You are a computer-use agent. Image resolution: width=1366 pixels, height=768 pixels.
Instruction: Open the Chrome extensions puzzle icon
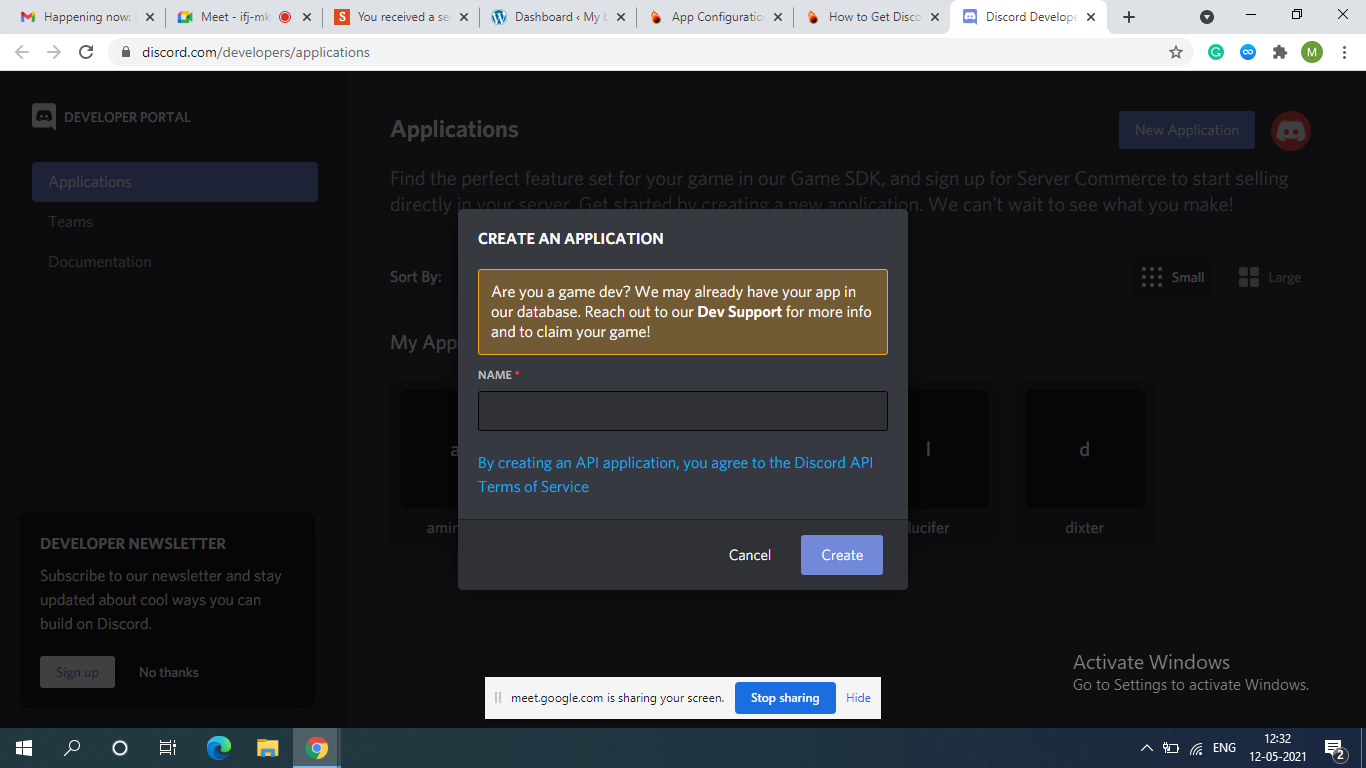[1279, 52]
